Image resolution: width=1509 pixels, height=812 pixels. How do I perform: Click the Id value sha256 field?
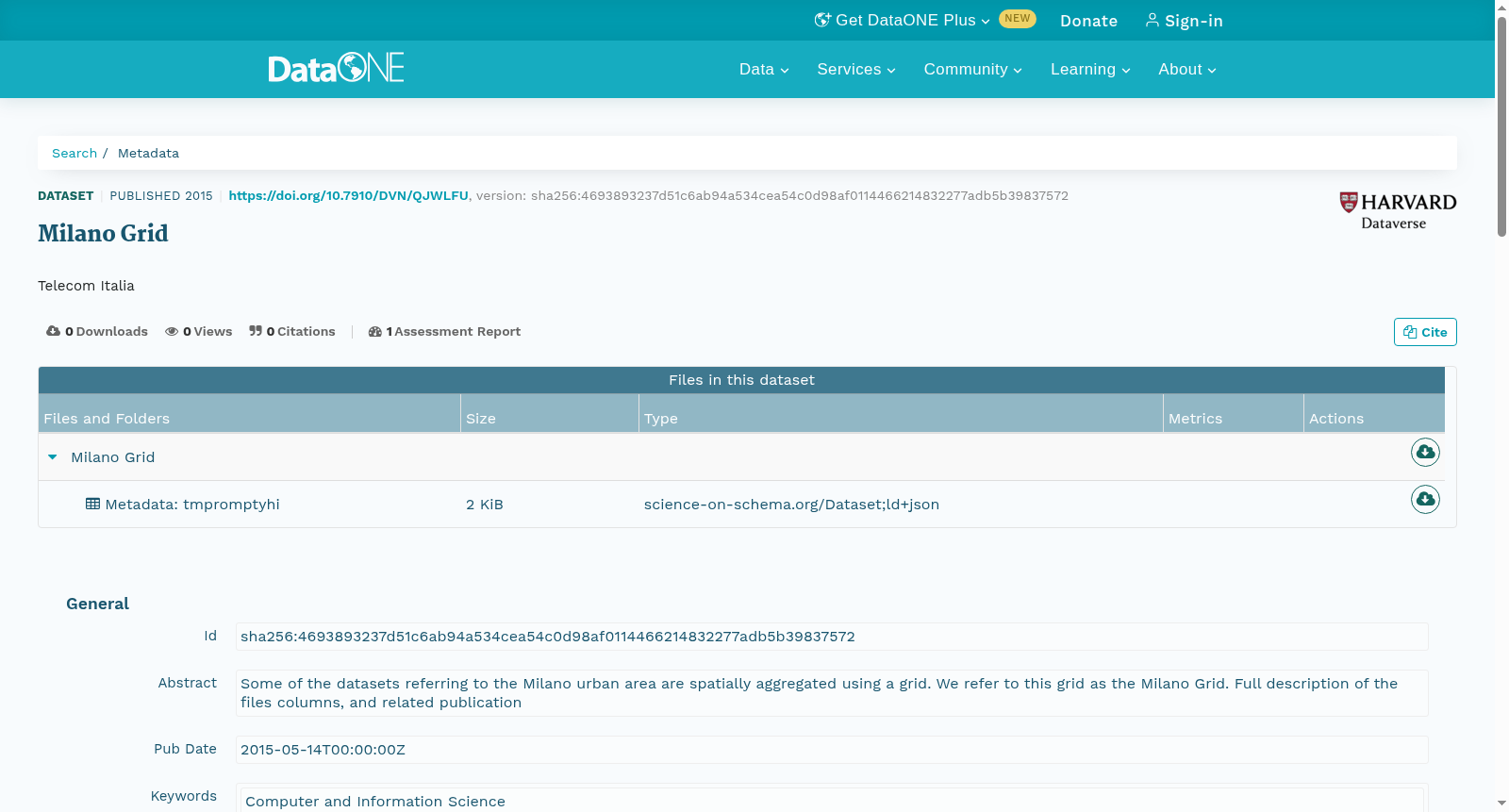coord(832,637)
